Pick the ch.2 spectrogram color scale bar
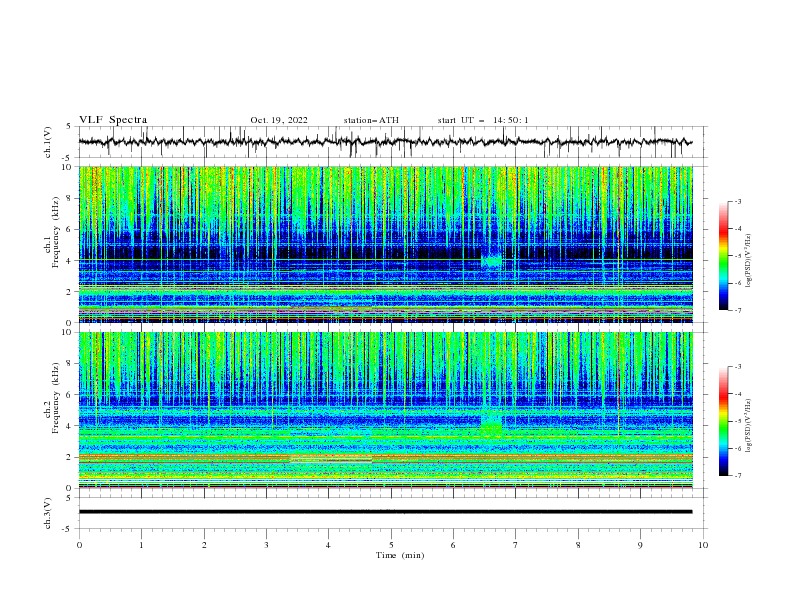 click(x=723, y=421)
